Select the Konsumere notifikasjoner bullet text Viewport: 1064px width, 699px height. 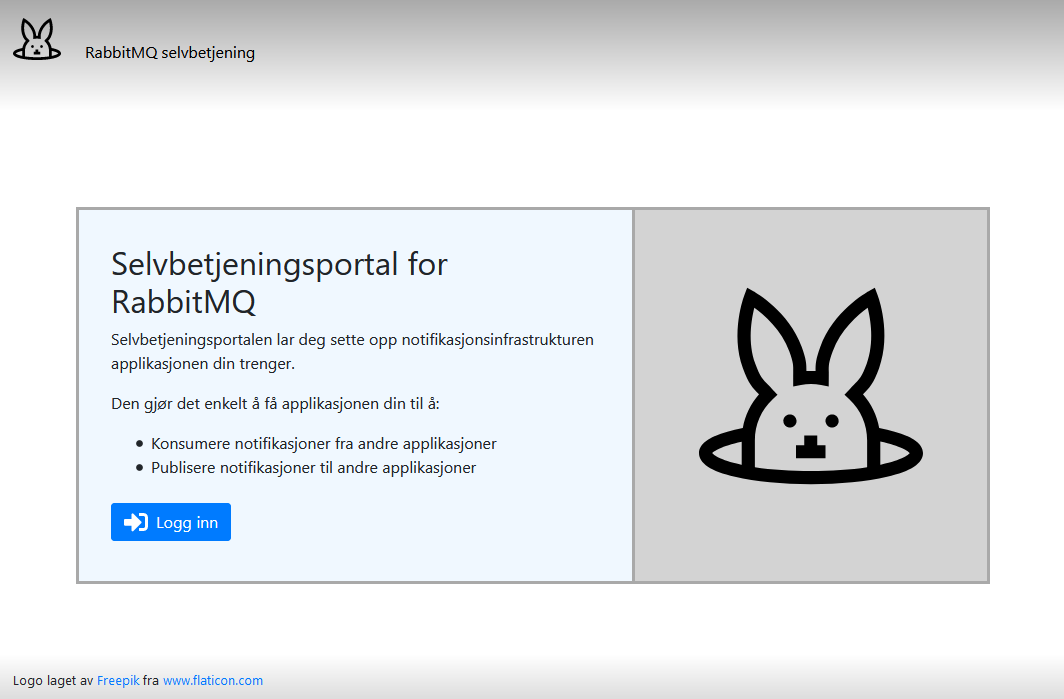[324, 443]
